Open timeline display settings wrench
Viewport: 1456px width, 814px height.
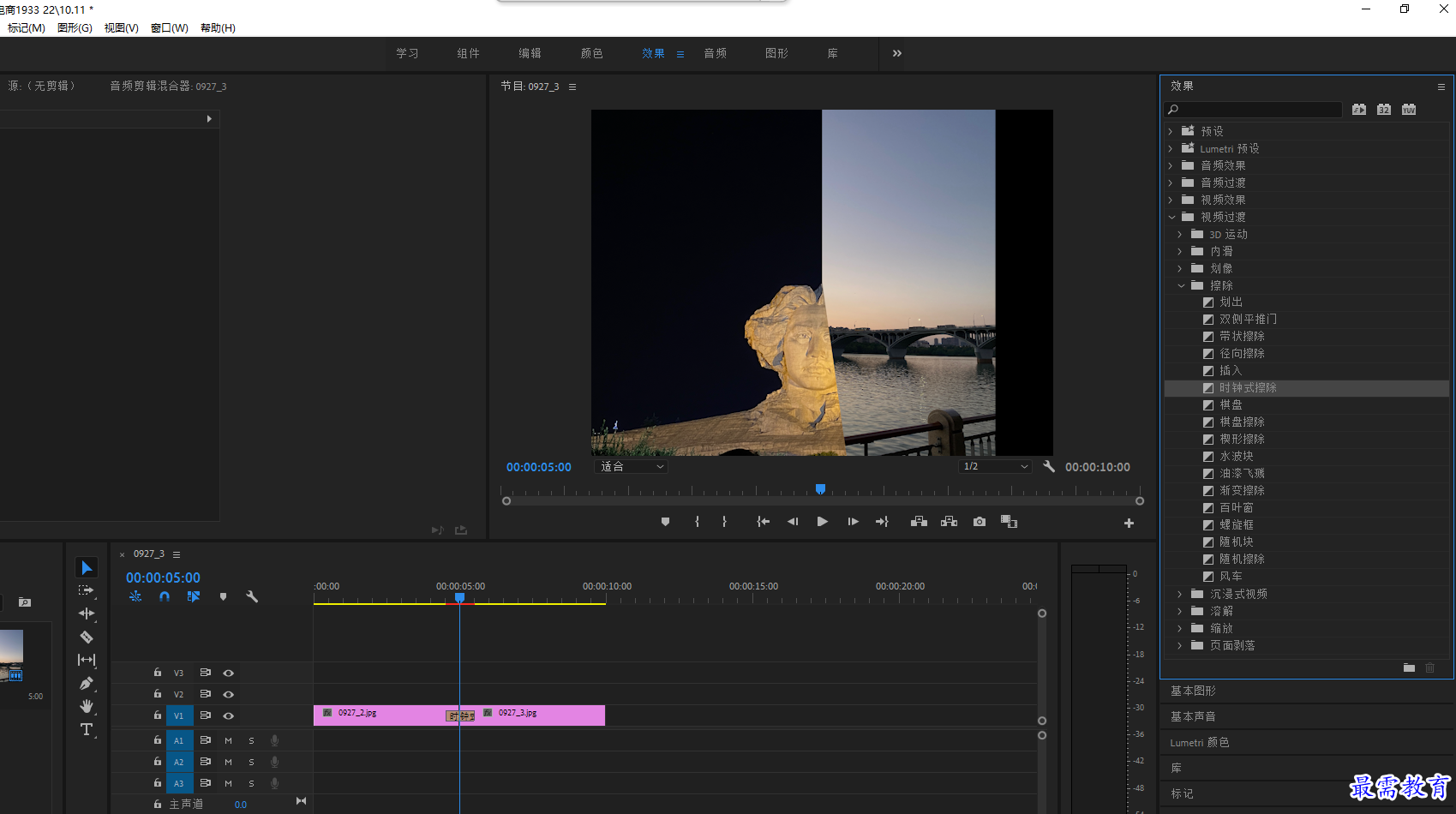click(252, 596)
